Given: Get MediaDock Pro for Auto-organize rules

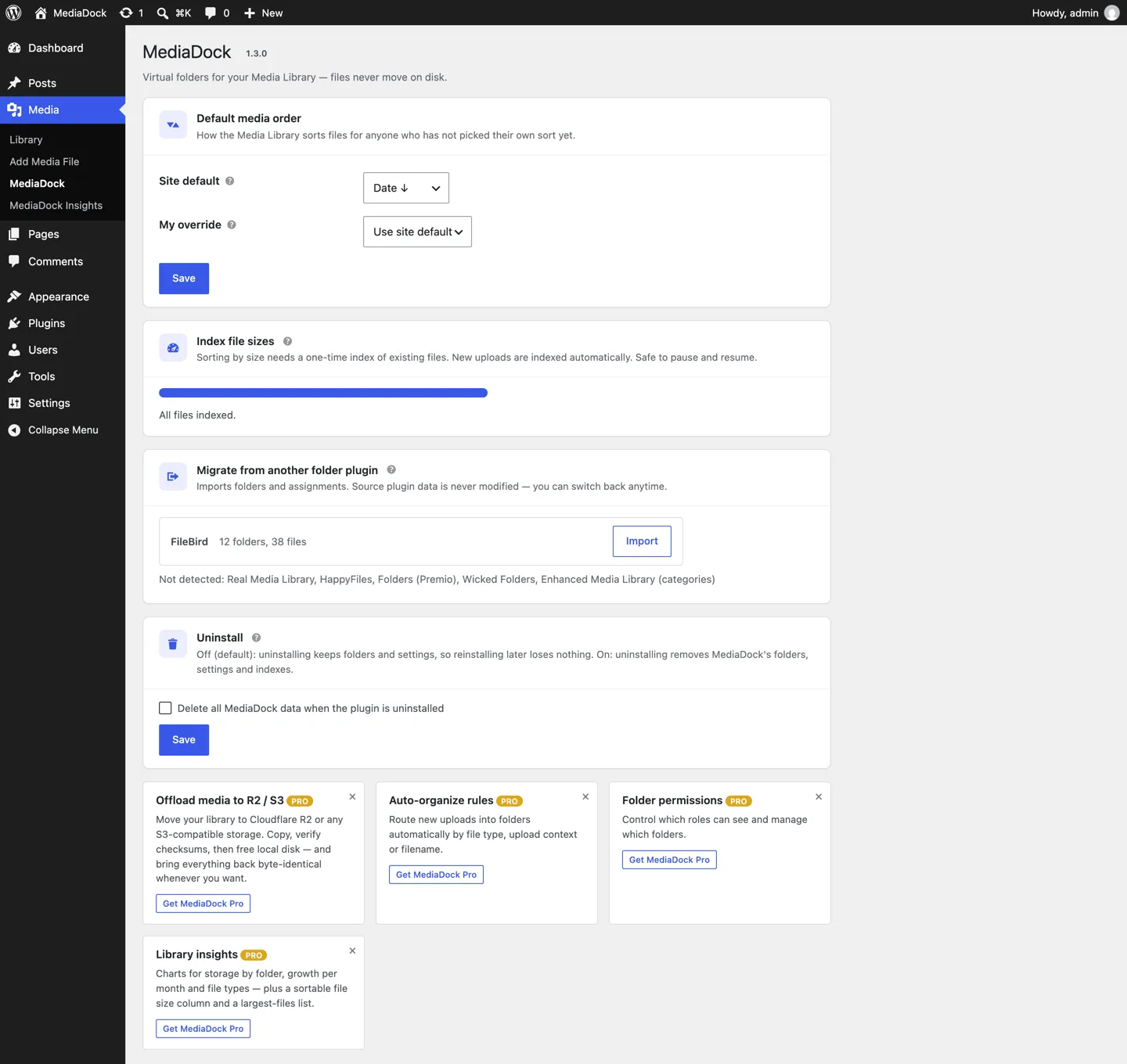Looking at the screenshot, I should pos(436,875).
